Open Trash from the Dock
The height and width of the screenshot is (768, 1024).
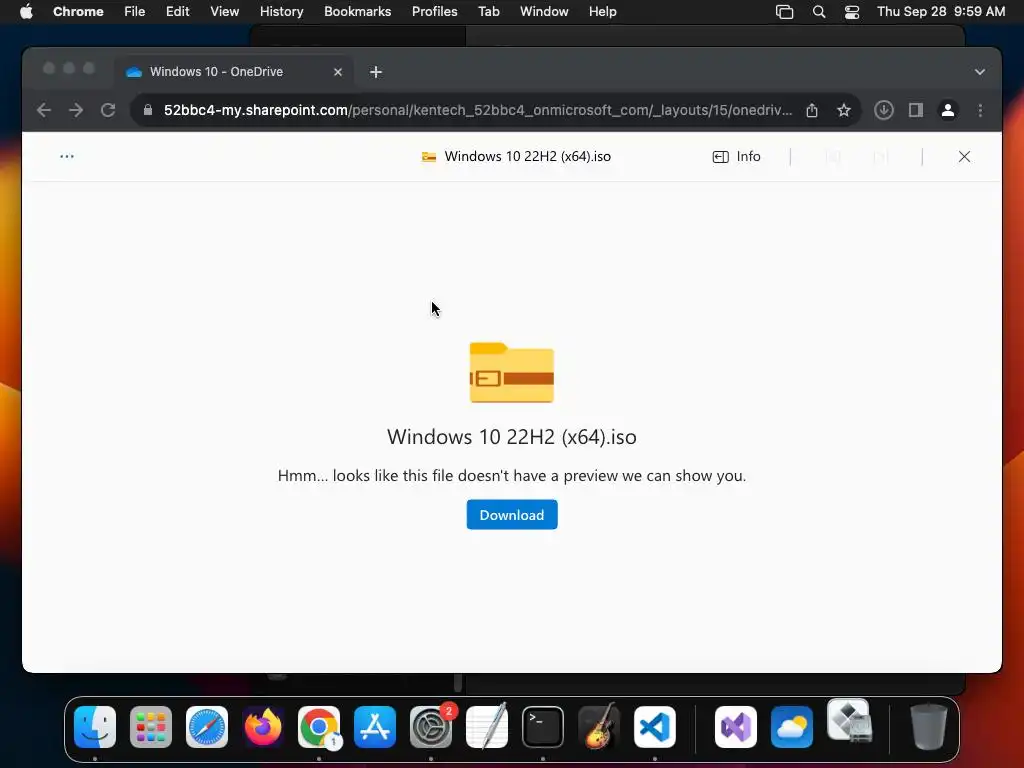[x=928, y=727]
